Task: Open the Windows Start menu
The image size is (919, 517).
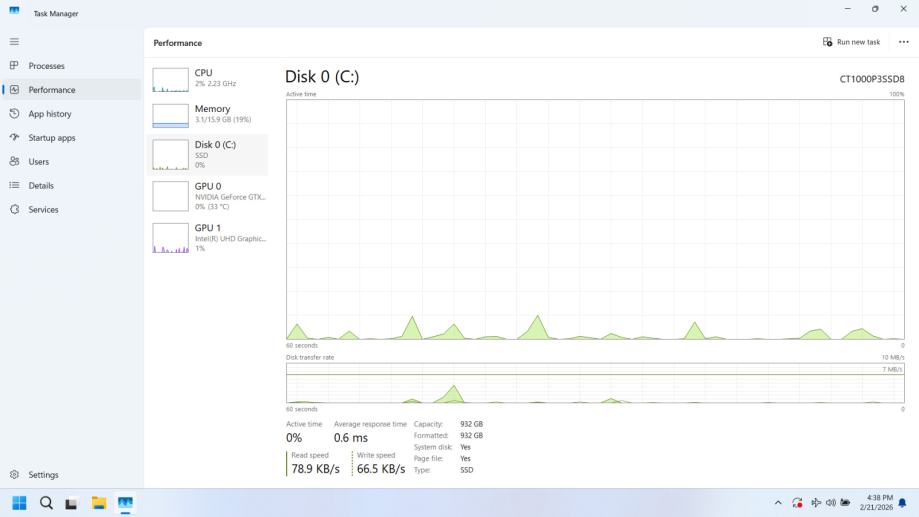Action: 19,503
